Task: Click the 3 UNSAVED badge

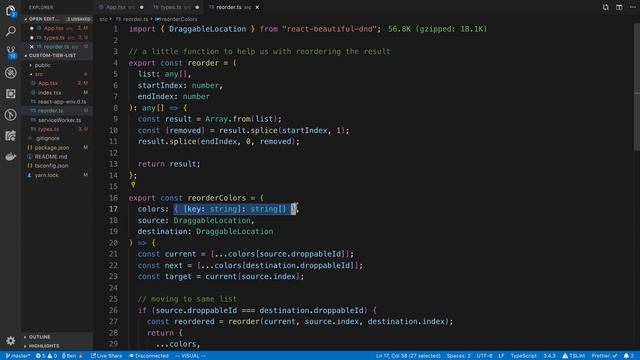Action: click(x=79, y=19)
